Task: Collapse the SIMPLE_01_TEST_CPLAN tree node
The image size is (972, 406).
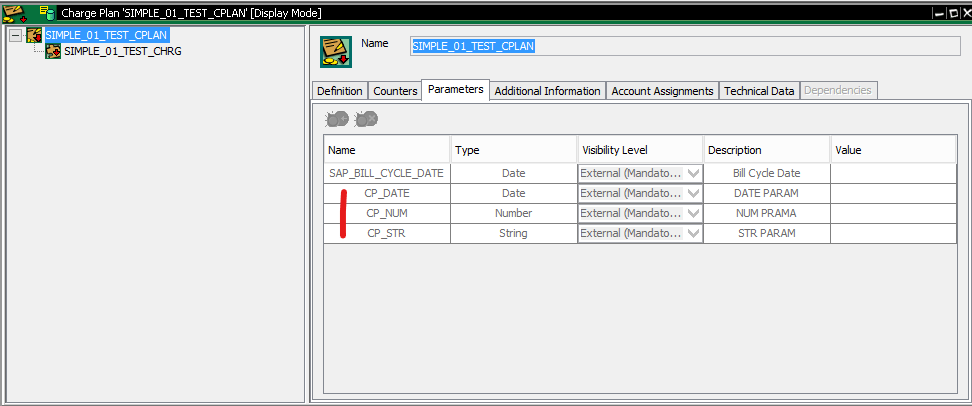Action: 14,35
